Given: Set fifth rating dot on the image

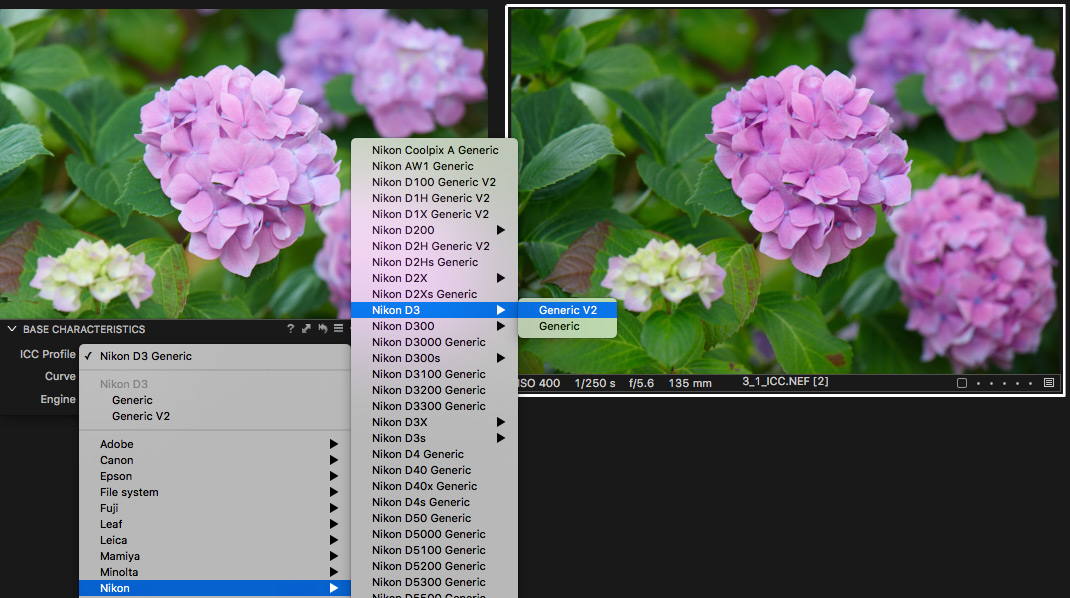Looking at the screenshot, I should (1030, 383).
